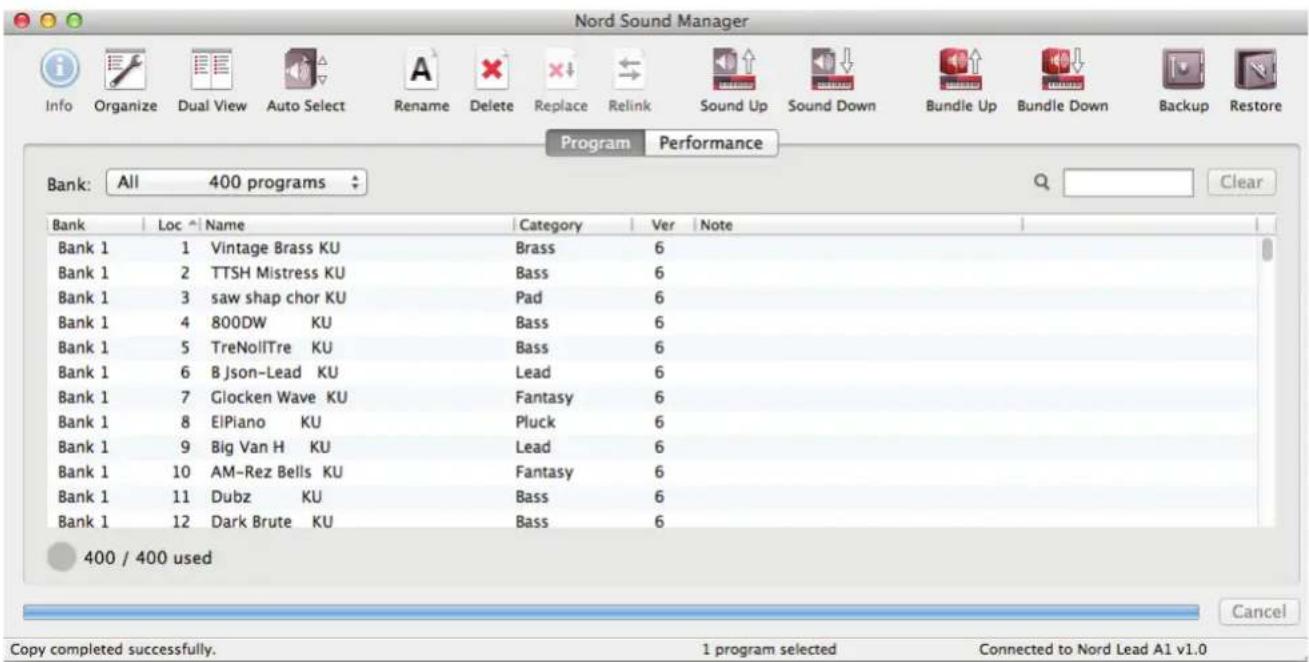Click the gray memory usage indicator

[x=60, y=557]
